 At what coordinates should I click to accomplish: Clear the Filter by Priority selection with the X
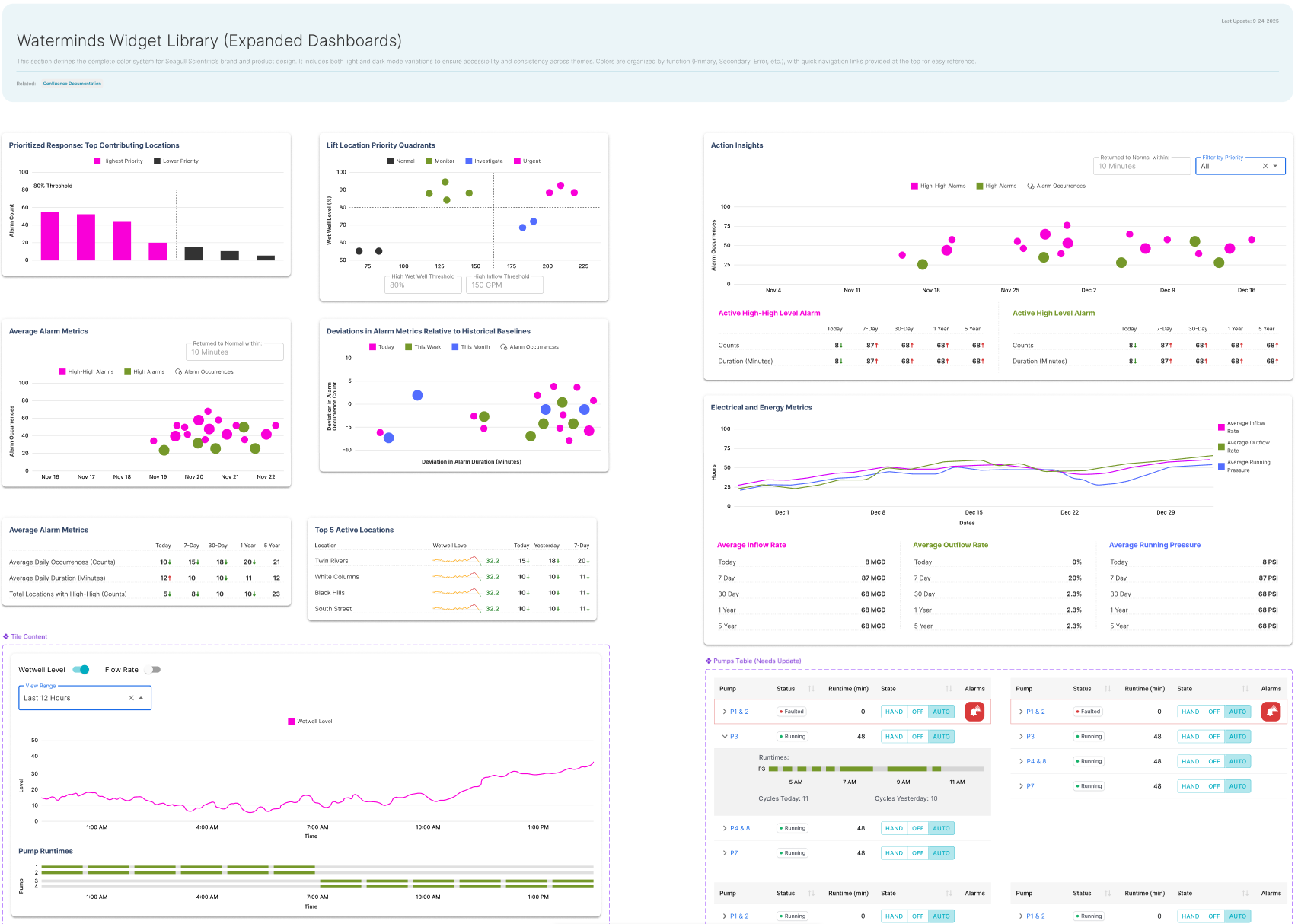1265,166
